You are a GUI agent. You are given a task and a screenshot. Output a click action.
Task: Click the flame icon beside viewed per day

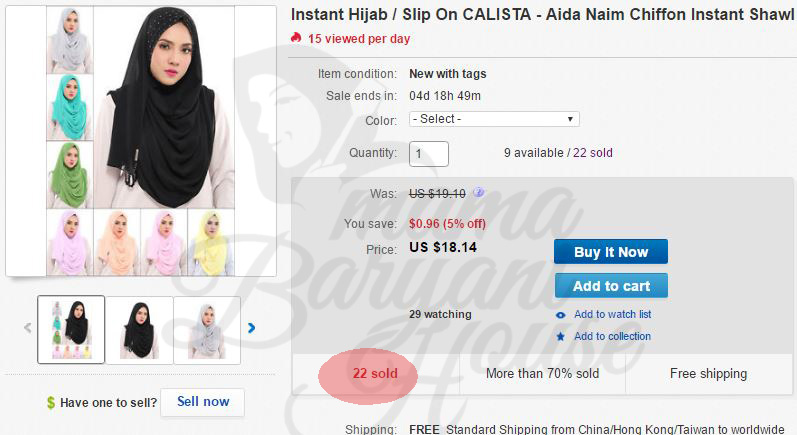[x=295, y=39]
